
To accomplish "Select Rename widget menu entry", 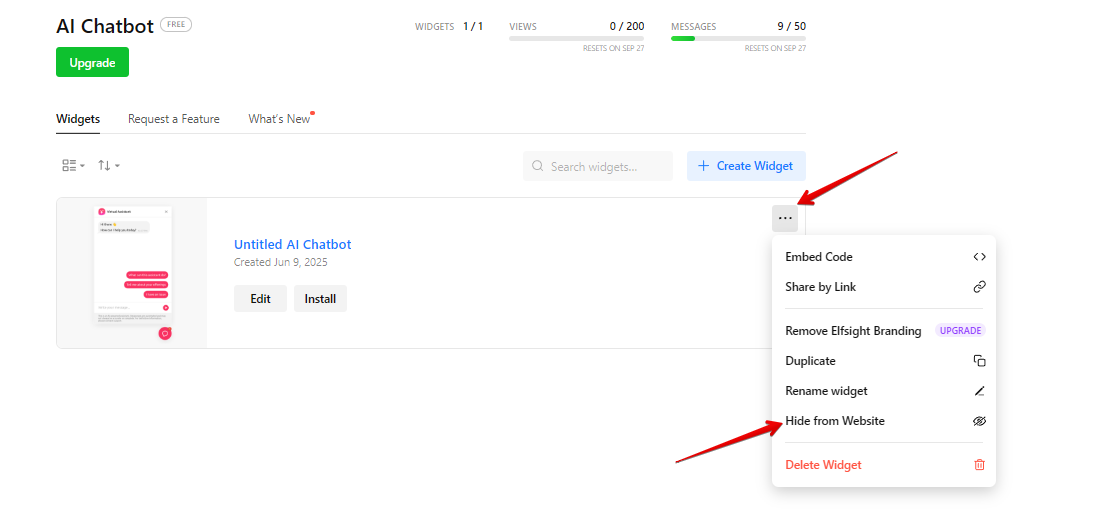I will [x=884, y=391].
